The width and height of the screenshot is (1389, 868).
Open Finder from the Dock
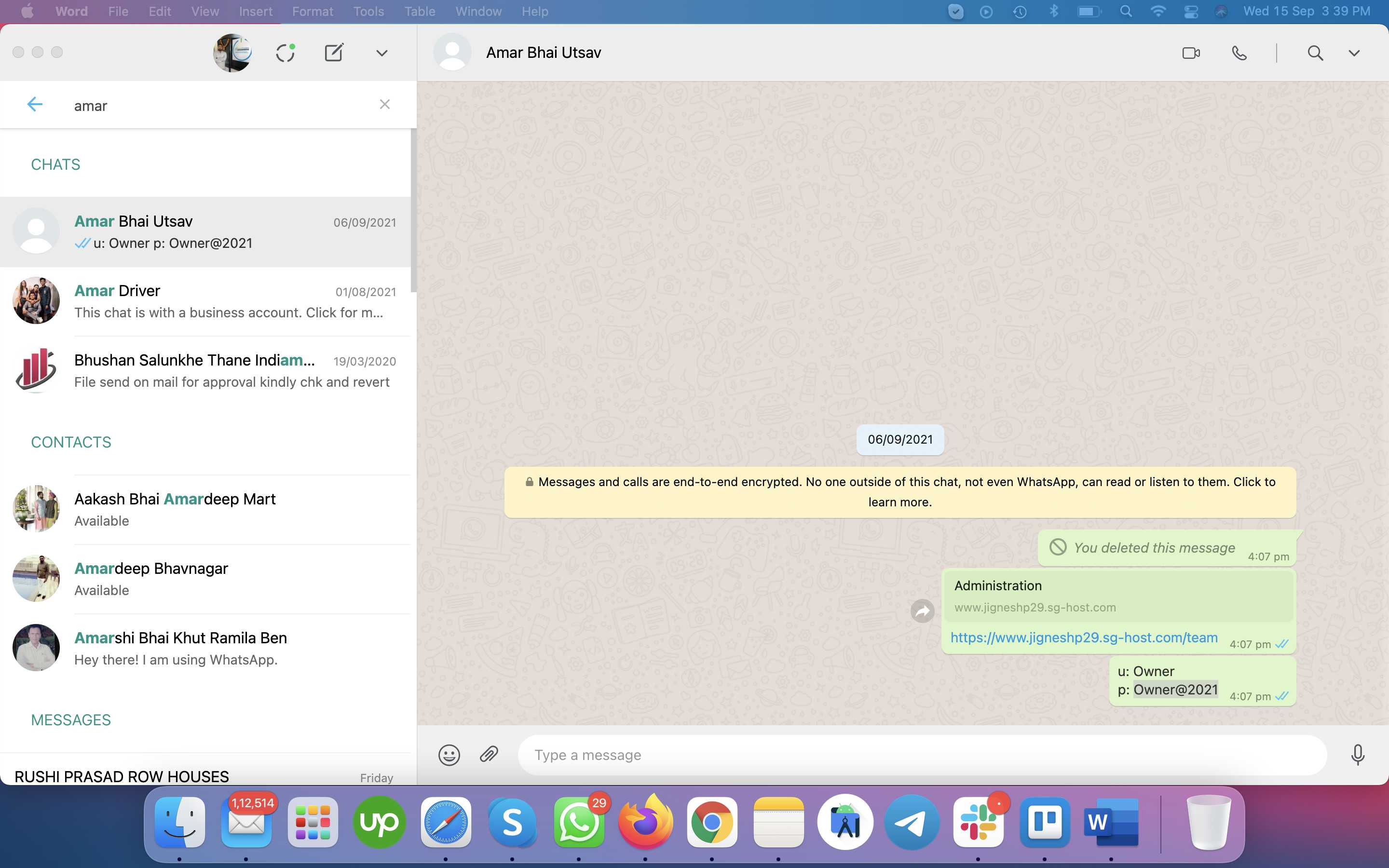tap(179, 823)
